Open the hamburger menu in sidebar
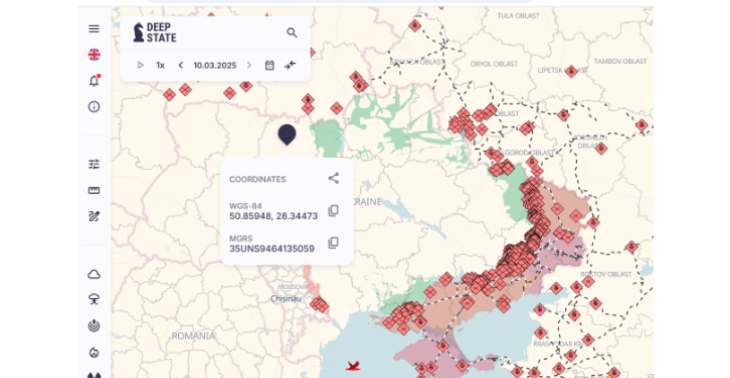 pyautogui.click(x=94, y=29)
